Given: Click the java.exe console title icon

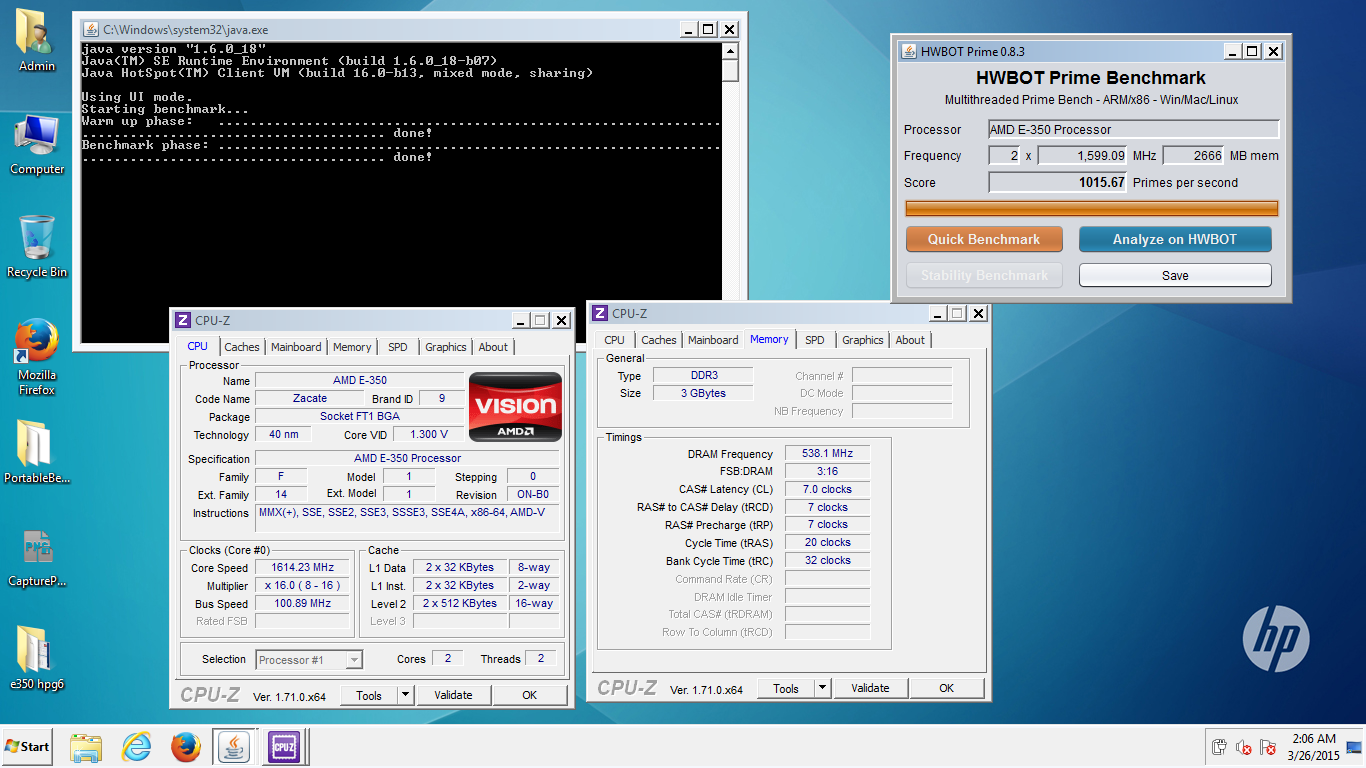Looking at the screenshot, I should point(90,30).
